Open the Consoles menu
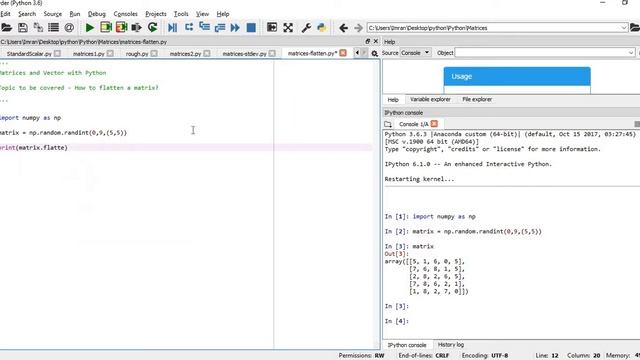The width and height of the screenshot is (640, 360). pos(125,14)
